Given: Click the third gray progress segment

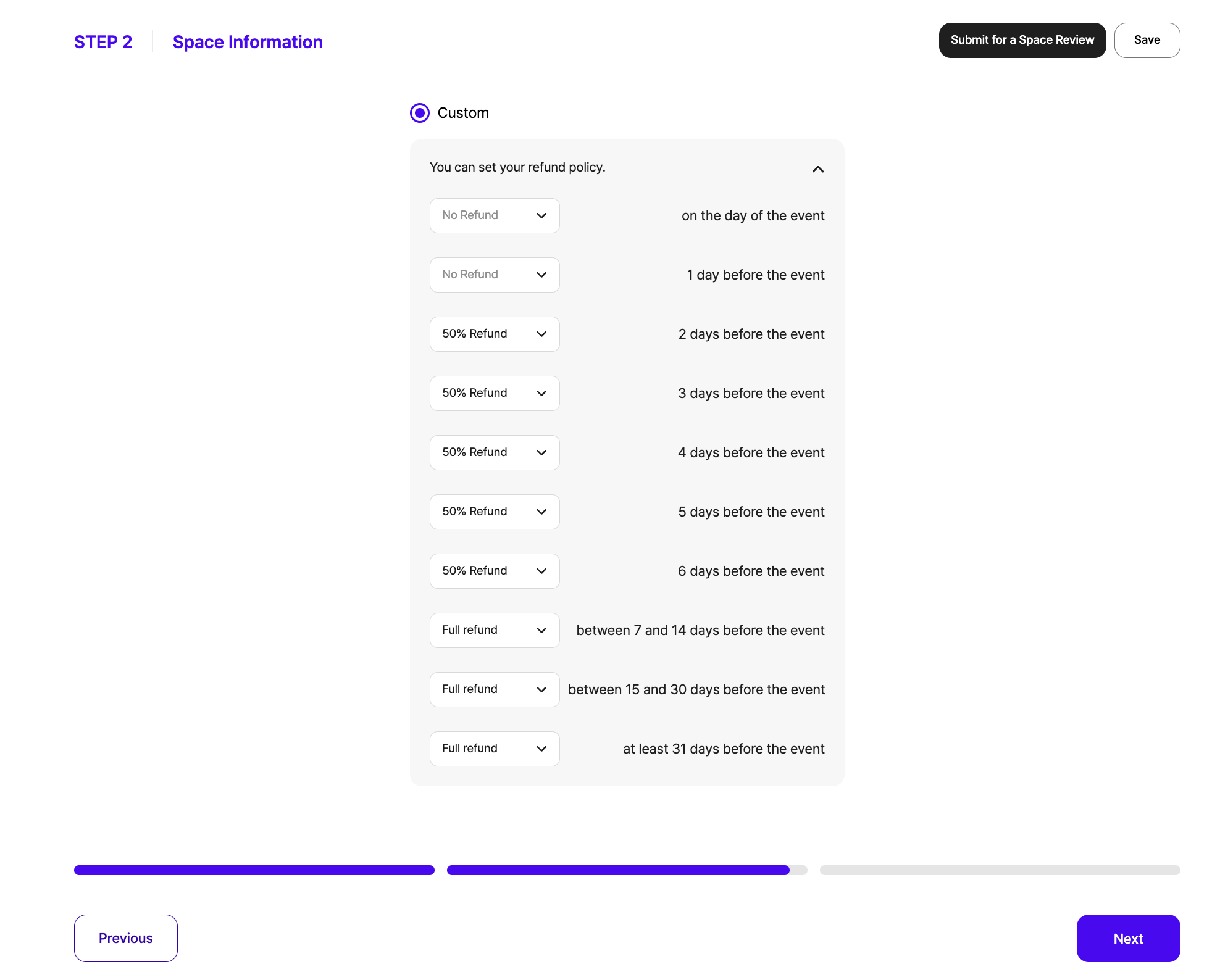Looking at the screenshot, I should tap(1000, 870).
